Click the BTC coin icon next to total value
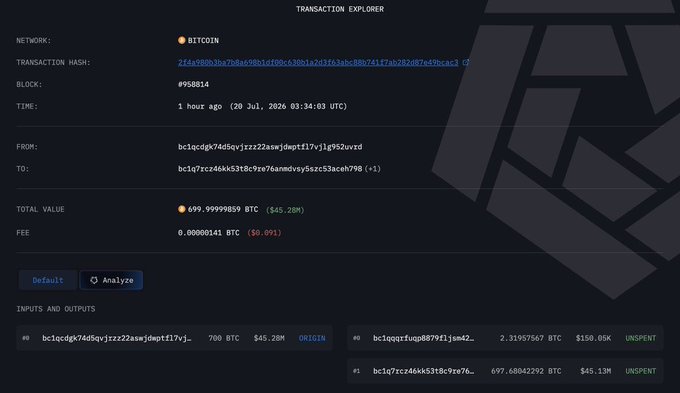Image resolution: width=680 pixels, height=393 pixels. (x=182, y=209)
